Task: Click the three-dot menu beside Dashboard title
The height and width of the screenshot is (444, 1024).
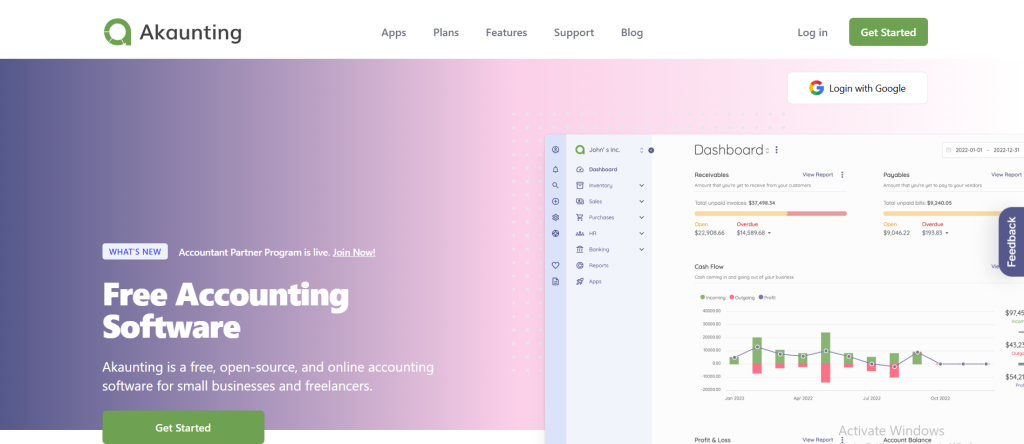Action: (776, 150)
